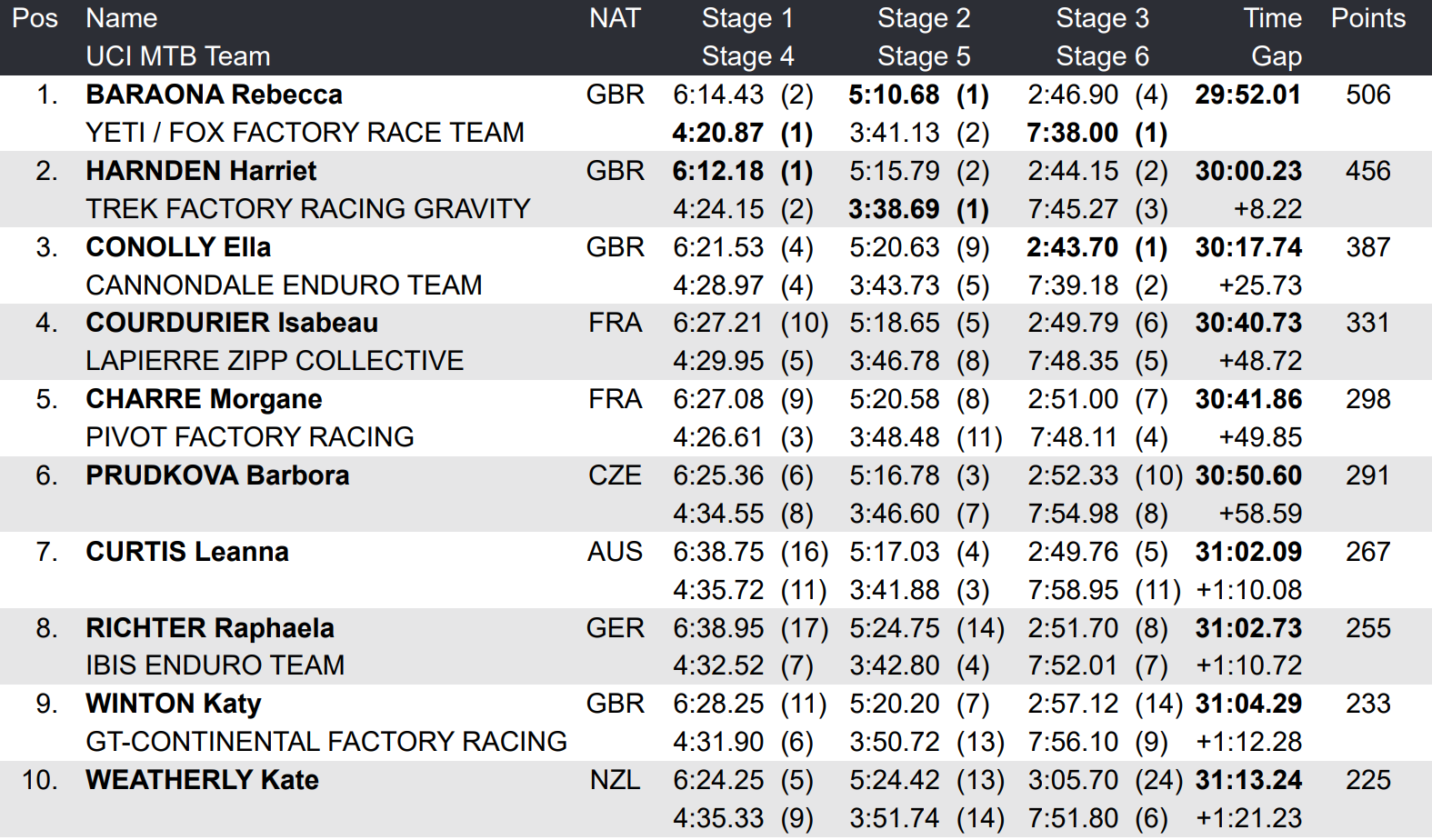Click the Name column header
This screenshot has width=1432, height=840.
pyautogui.click(x=121, y=18)
